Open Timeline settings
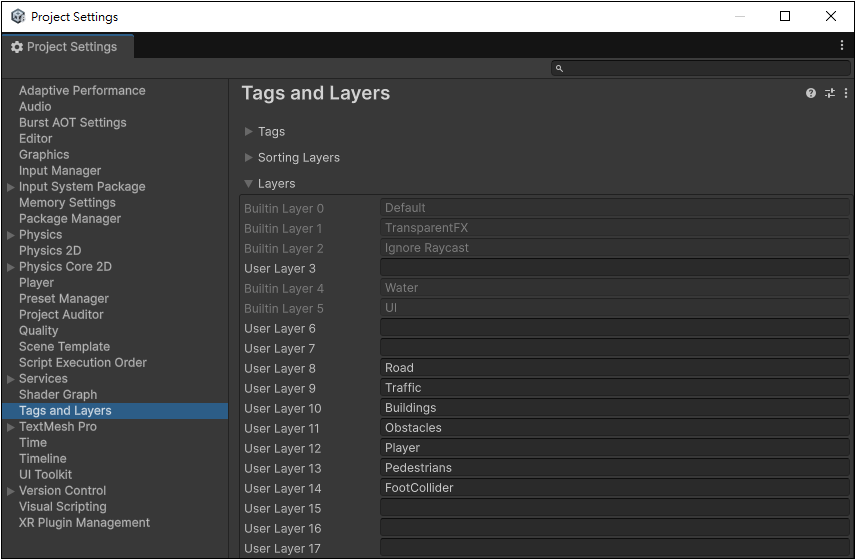The image size is (856, 560). coord(43,458)
